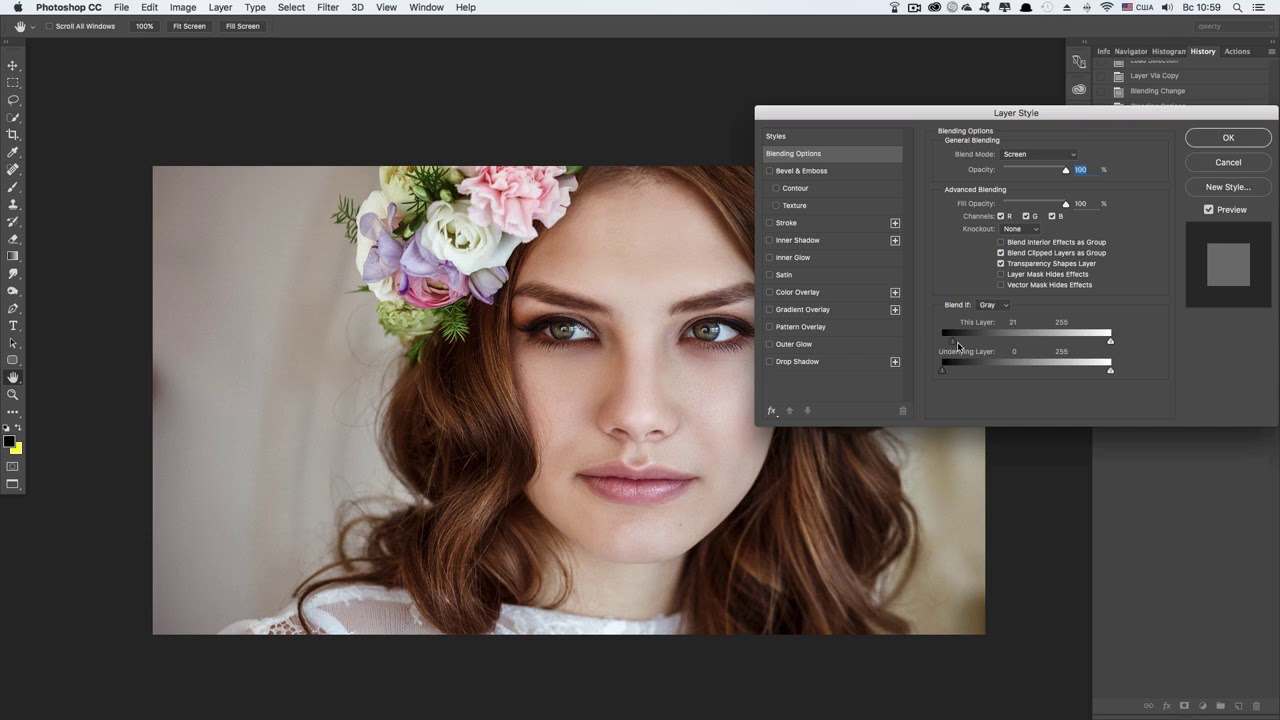
Task: Switch to the Actions tab
Action: 1237,51
